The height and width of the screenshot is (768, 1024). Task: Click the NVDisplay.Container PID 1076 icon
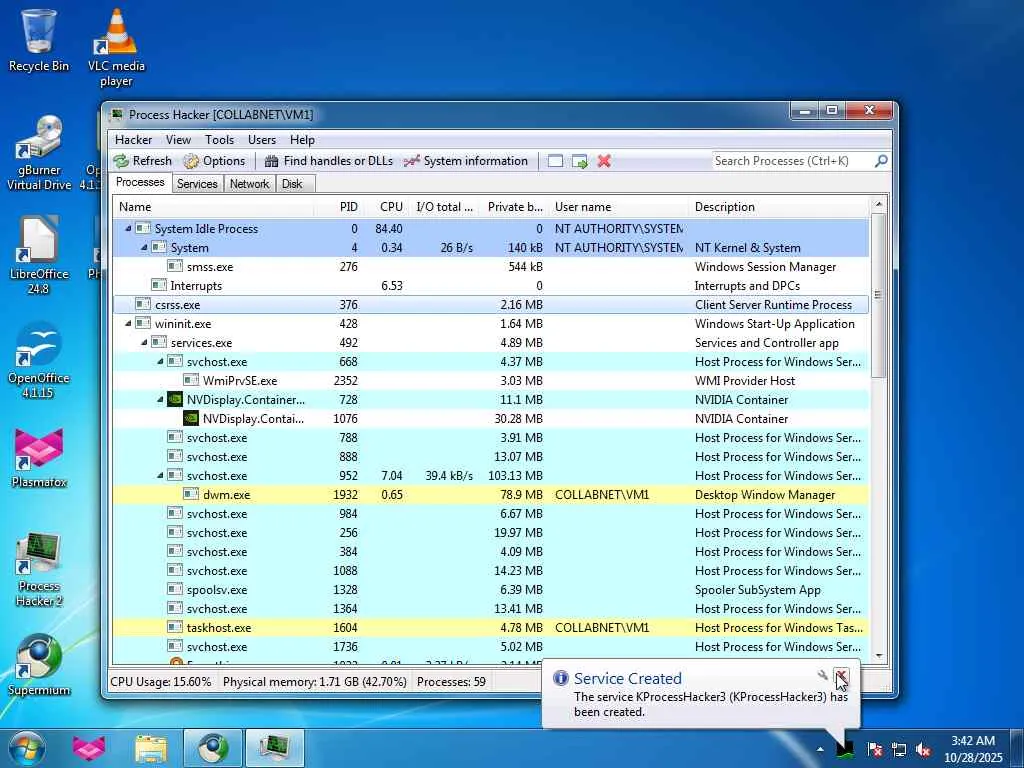(x=191, y=419)
